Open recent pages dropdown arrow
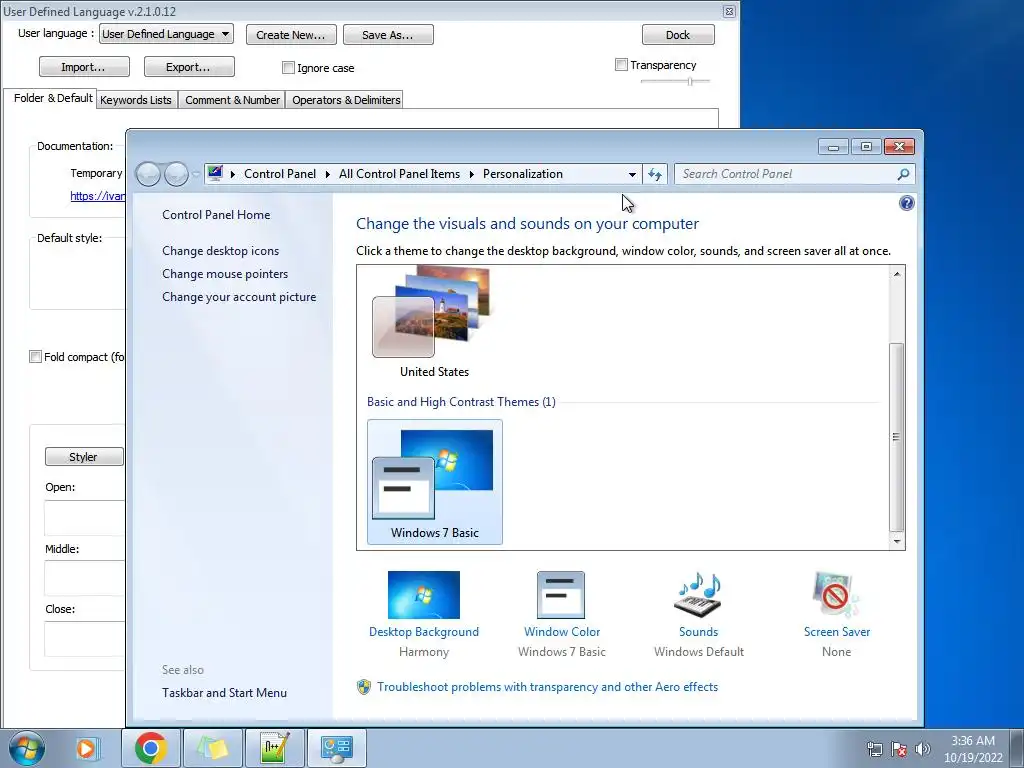 196,174
